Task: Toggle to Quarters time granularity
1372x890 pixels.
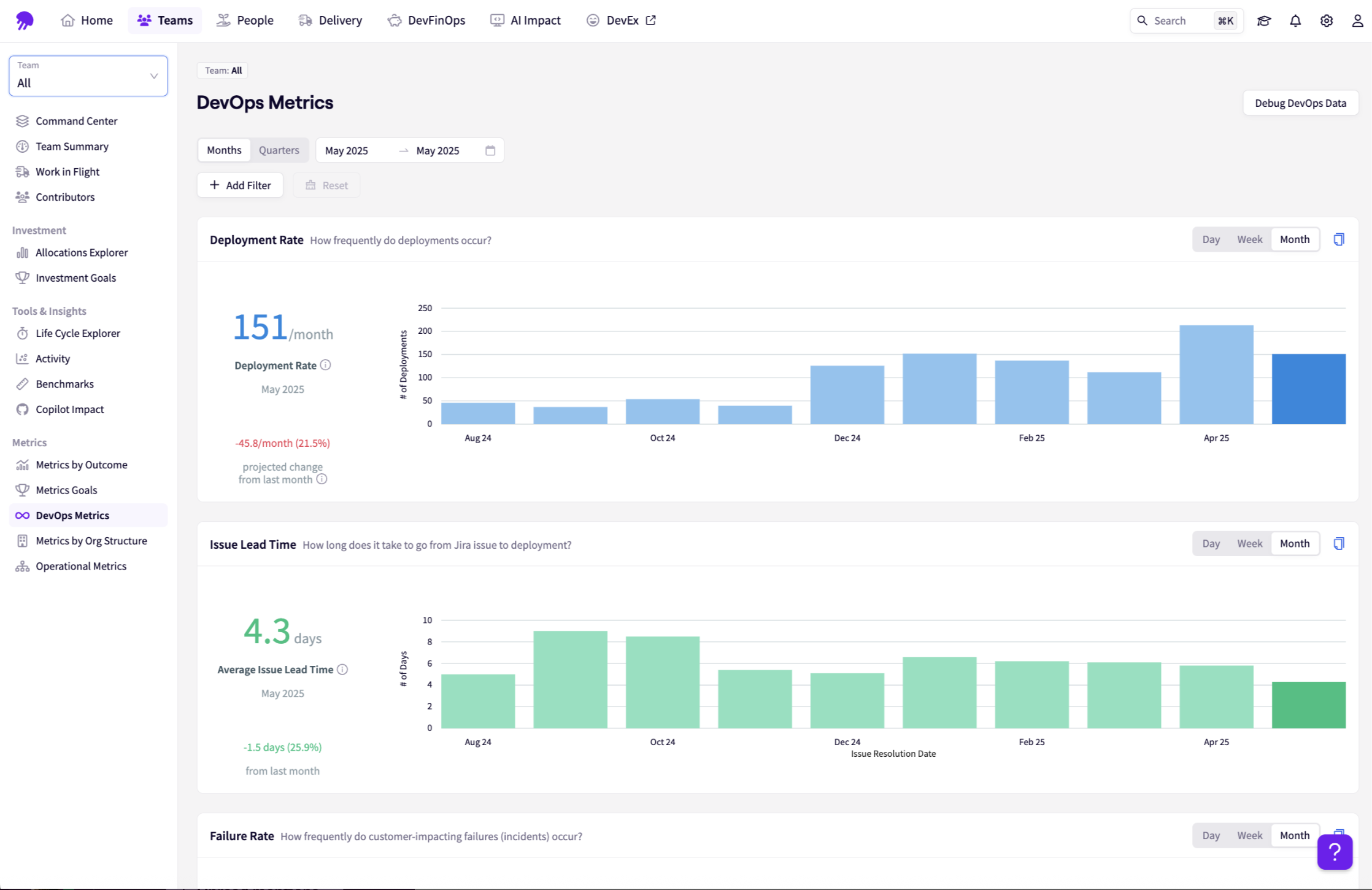Action: pos(279,150)
